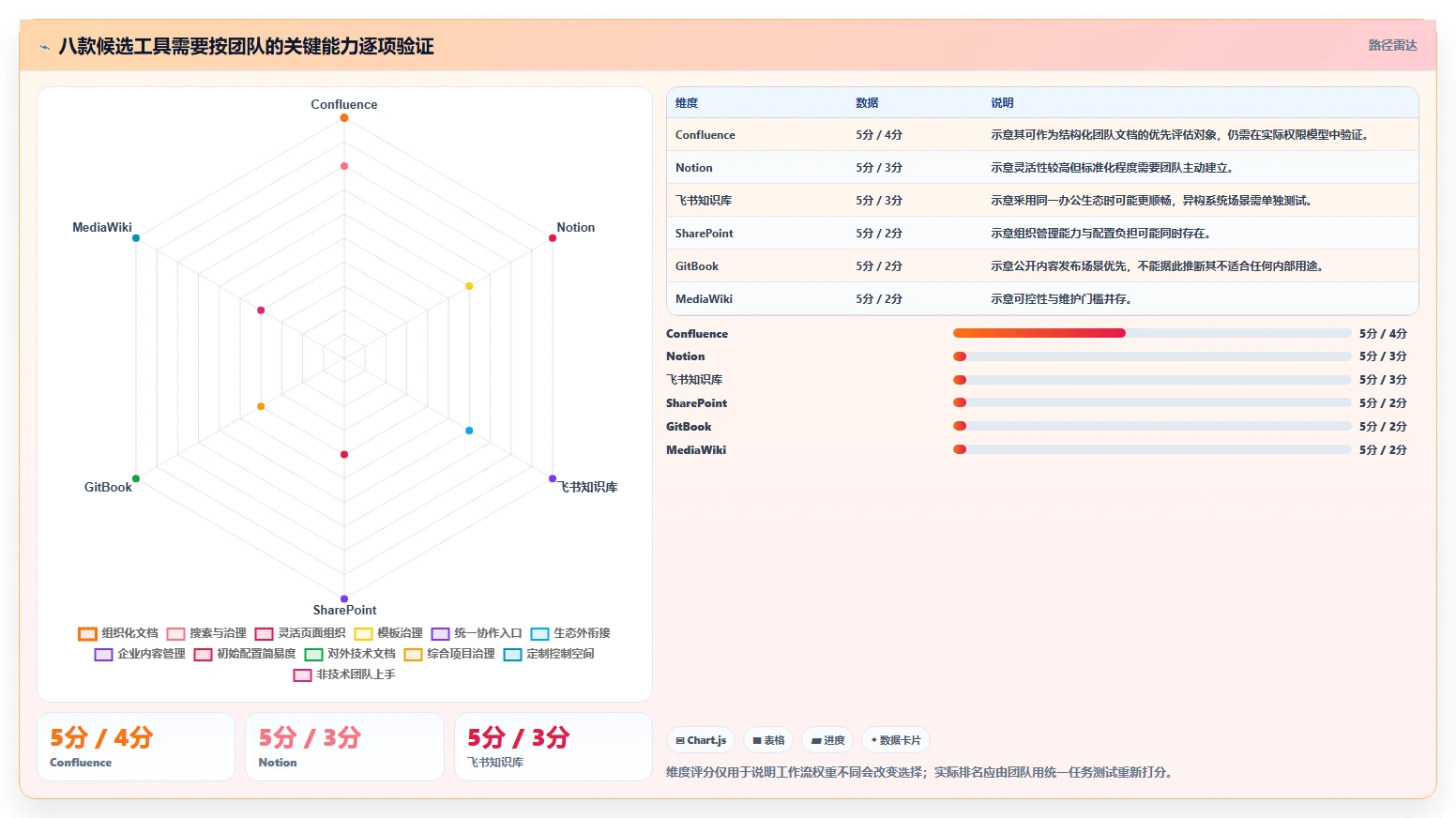Click the GitBook axis label on the radar
Screen dimensions: 1456x818
click(x=108, y=487)
